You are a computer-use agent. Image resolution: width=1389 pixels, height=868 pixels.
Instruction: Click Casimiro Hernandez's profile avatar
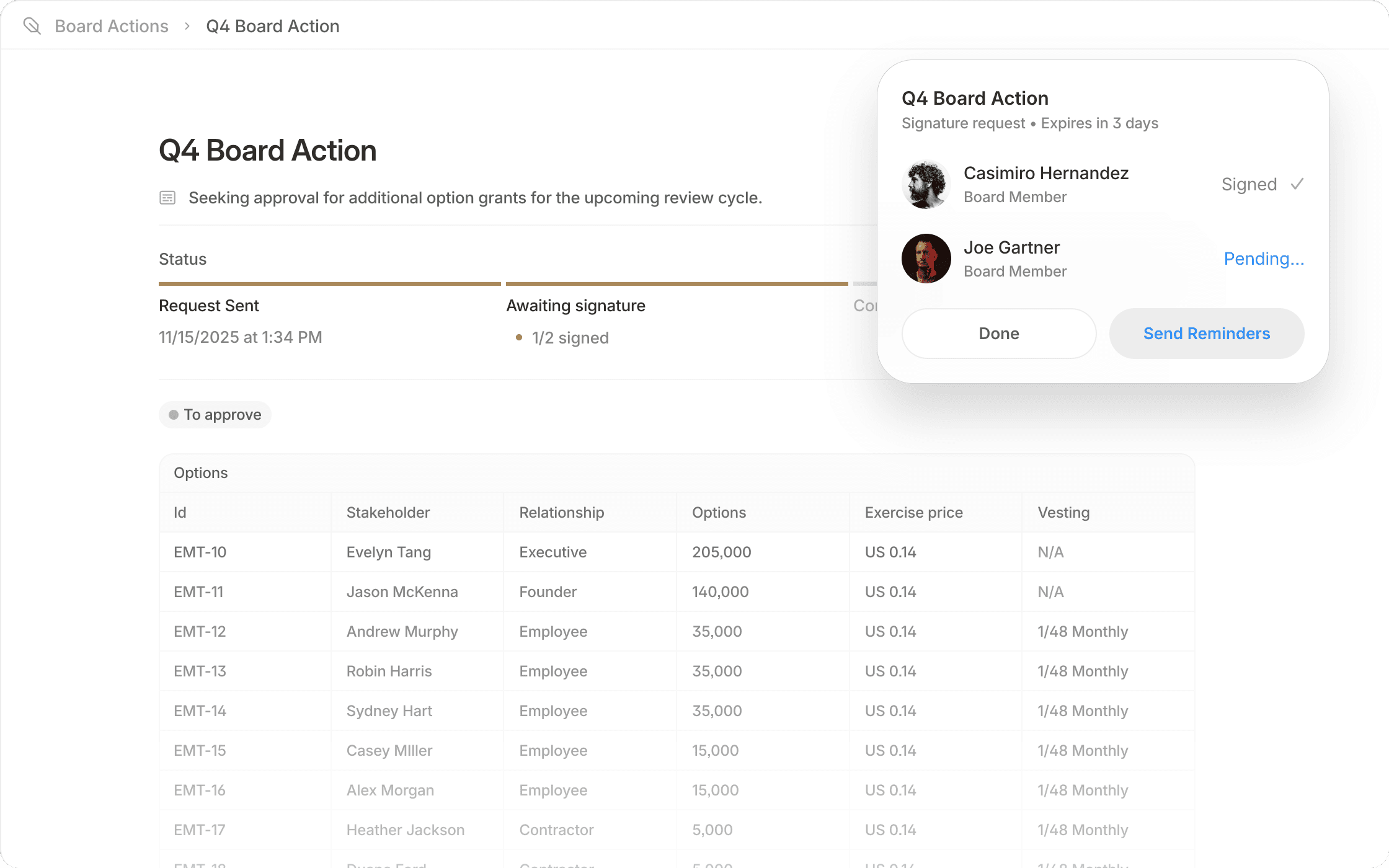tap(926, 184)
